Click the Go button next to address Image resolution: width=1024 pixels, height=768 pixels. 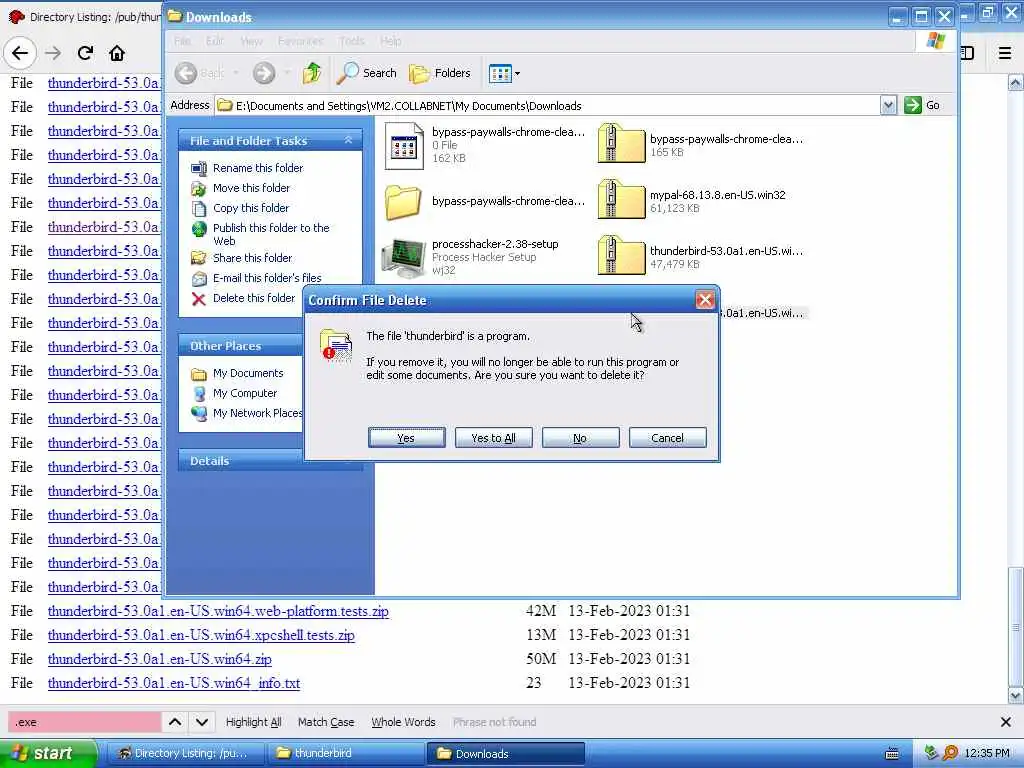click(922, 105)
